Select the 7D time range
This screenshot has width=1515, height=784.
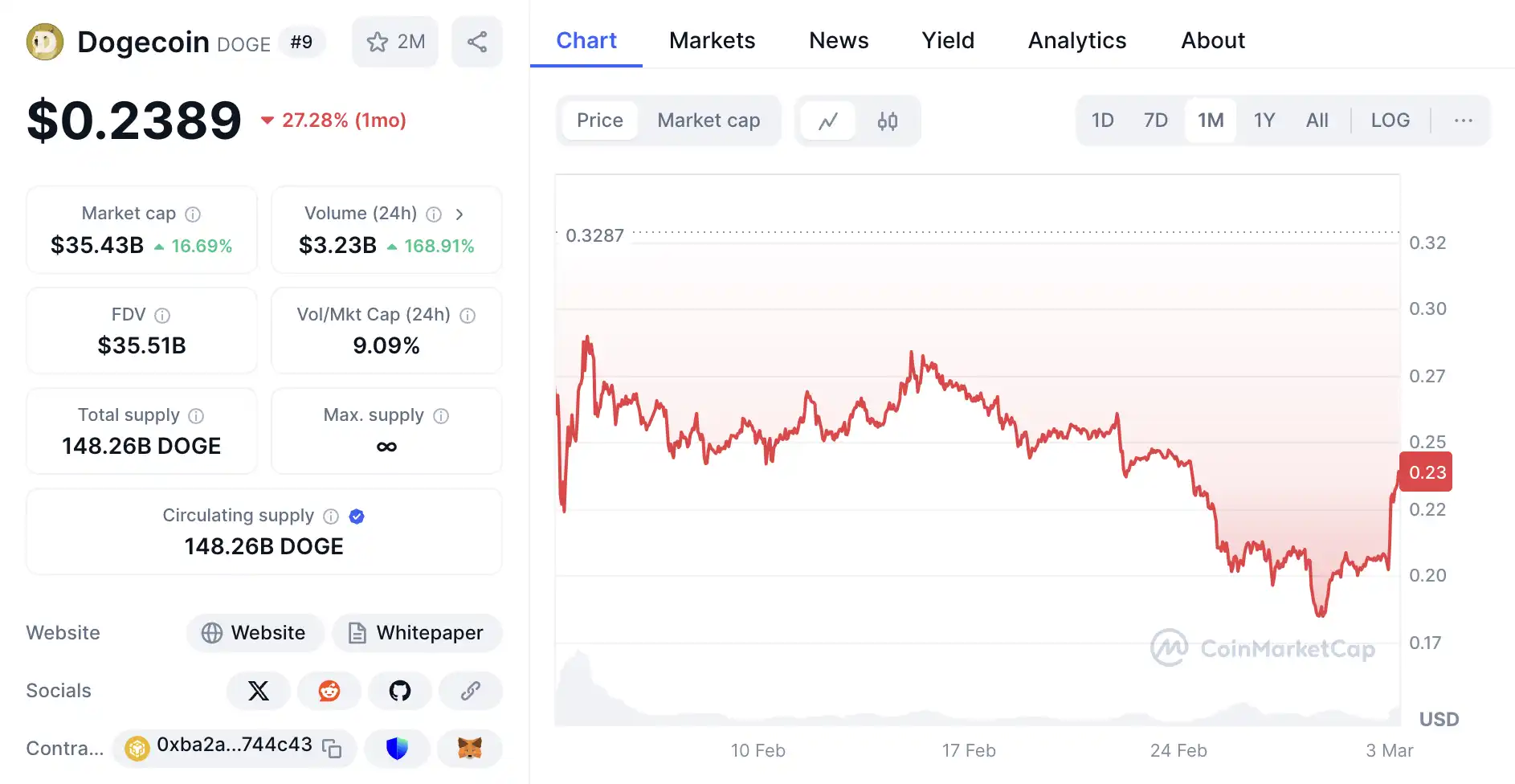1155,120
